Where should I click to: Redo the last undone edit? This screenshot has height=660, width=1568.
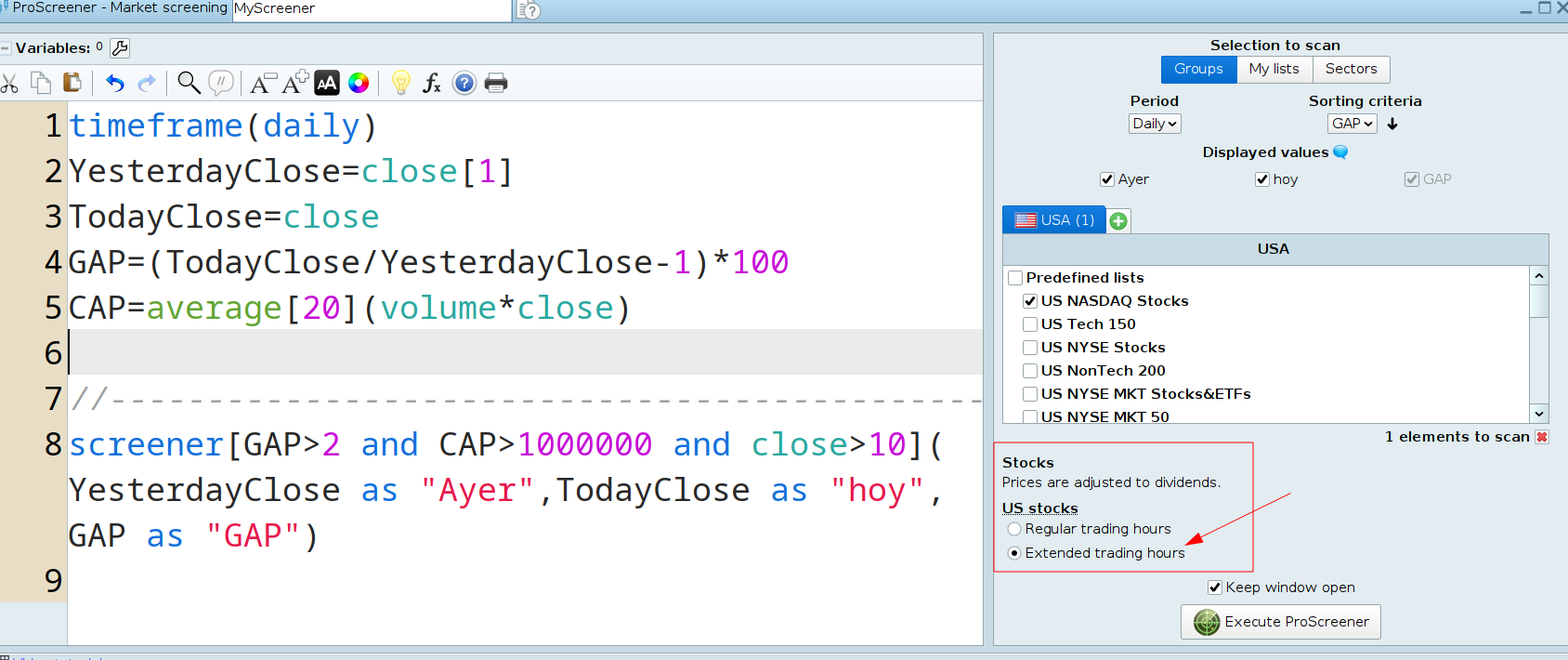(x=147, y=84)
